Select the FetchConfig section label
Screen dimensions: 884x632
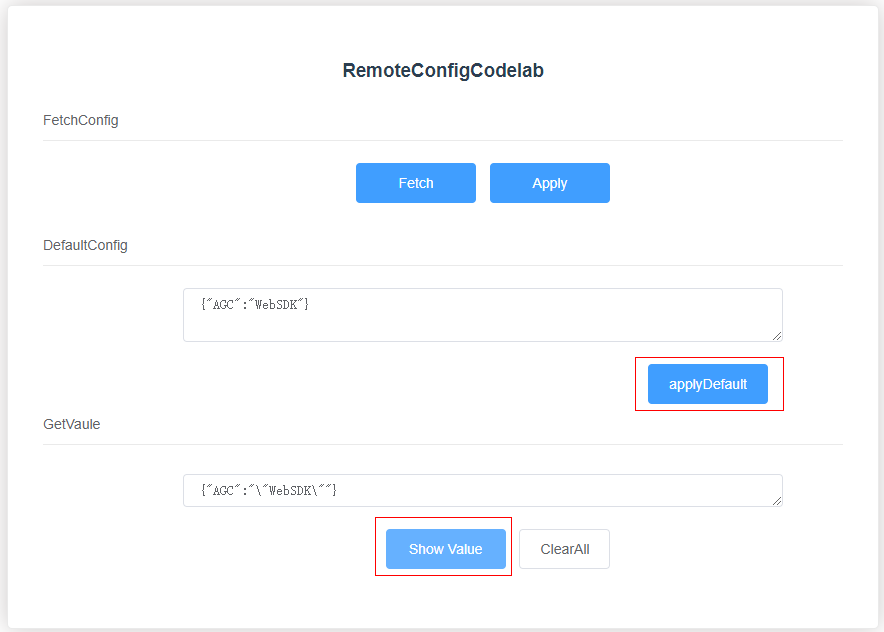coord(80,120)
